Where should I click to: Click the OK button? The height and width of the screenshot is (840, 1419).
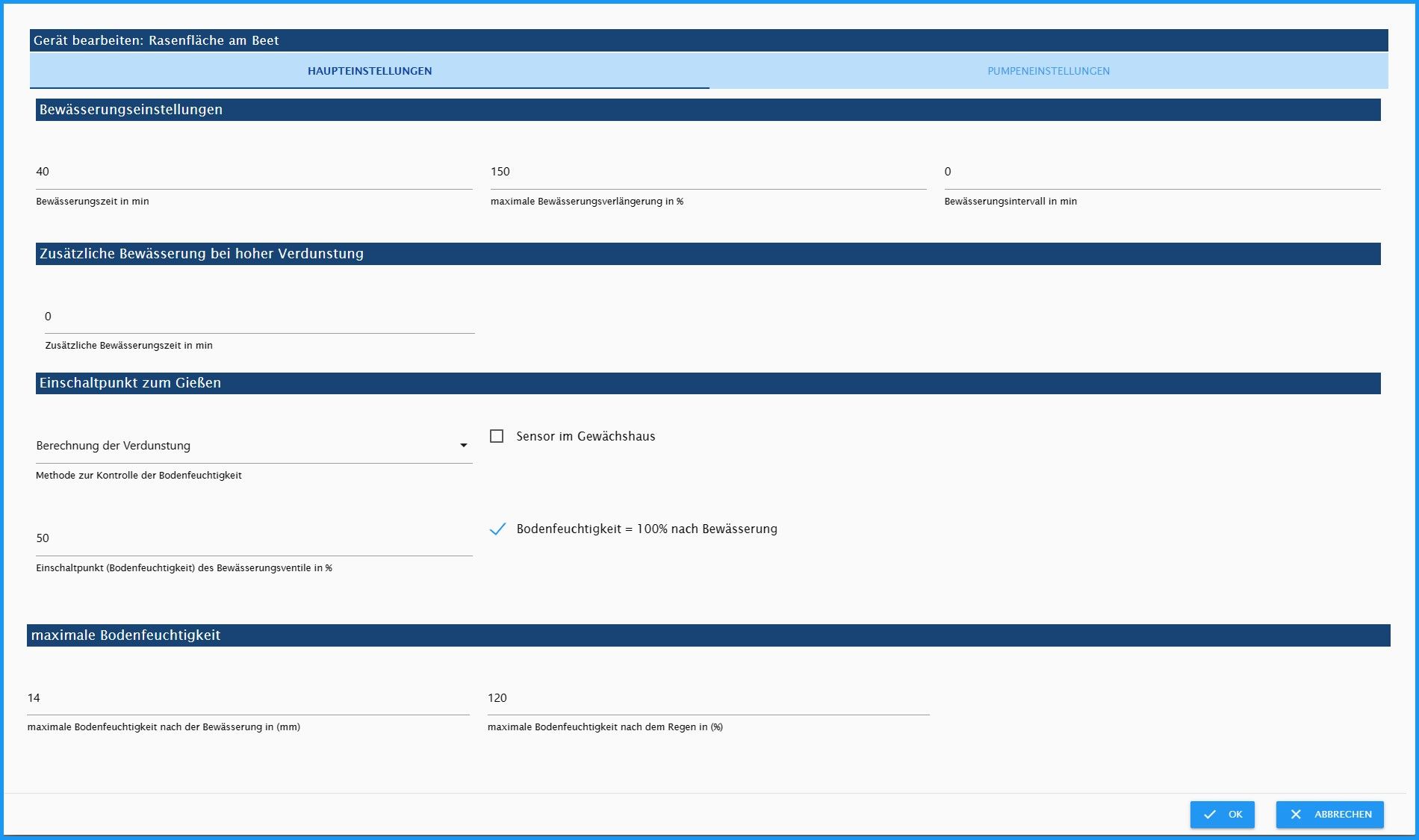[x=1223, y=815]
